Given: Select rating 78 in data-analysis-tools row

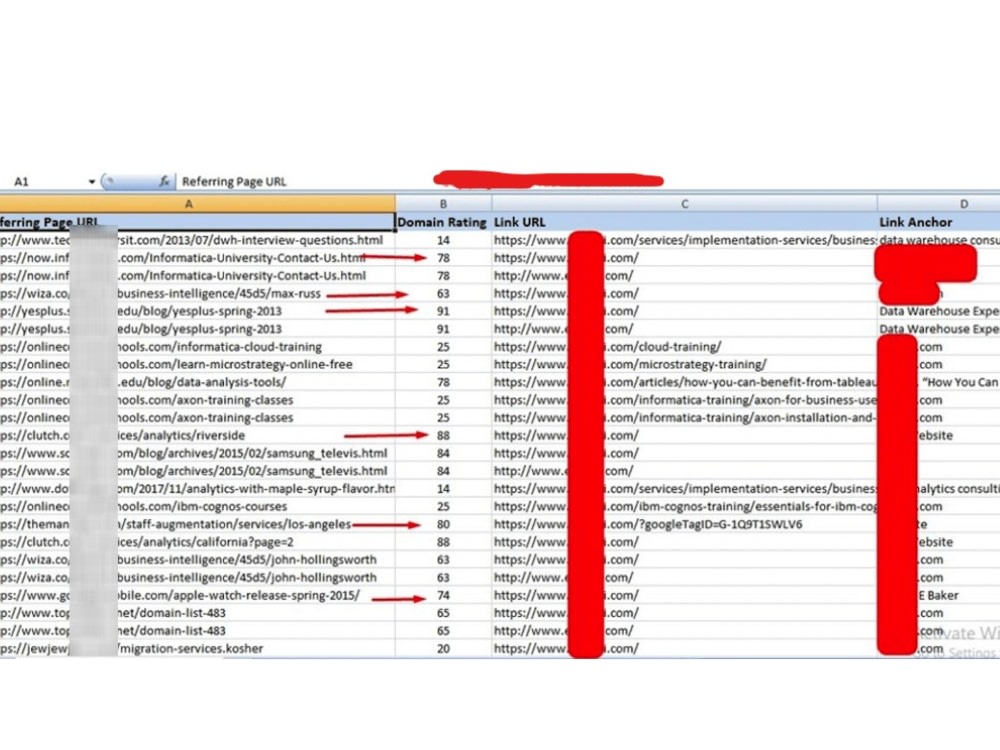Looking at the screenshot, I should [443, 382].
